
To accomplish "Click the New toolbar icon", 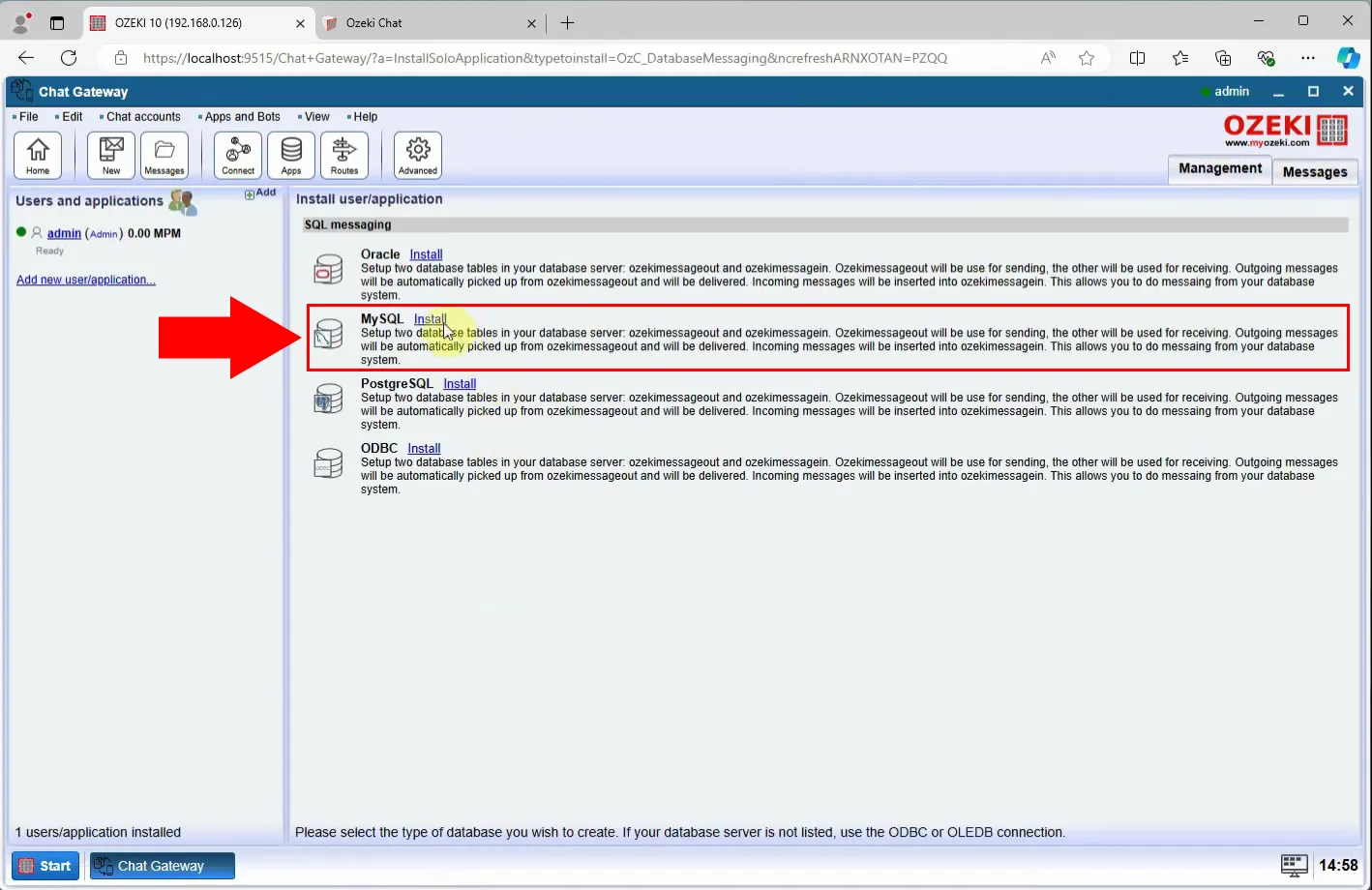I will 111,155.
